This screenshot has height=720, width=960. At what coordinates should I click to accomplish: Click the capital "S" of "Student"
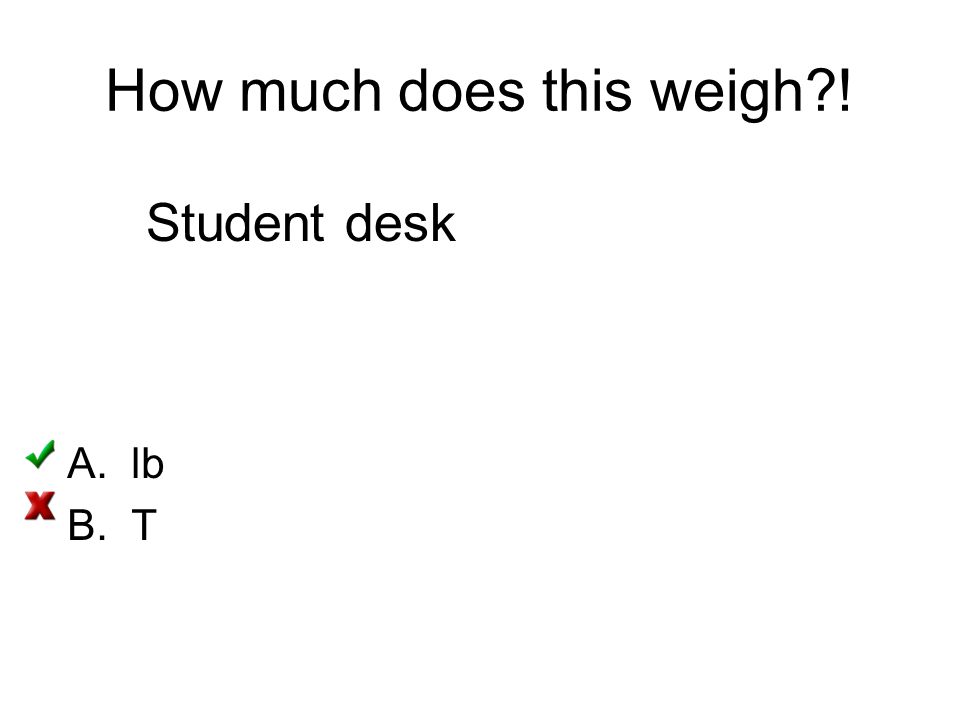coord(161,223)
